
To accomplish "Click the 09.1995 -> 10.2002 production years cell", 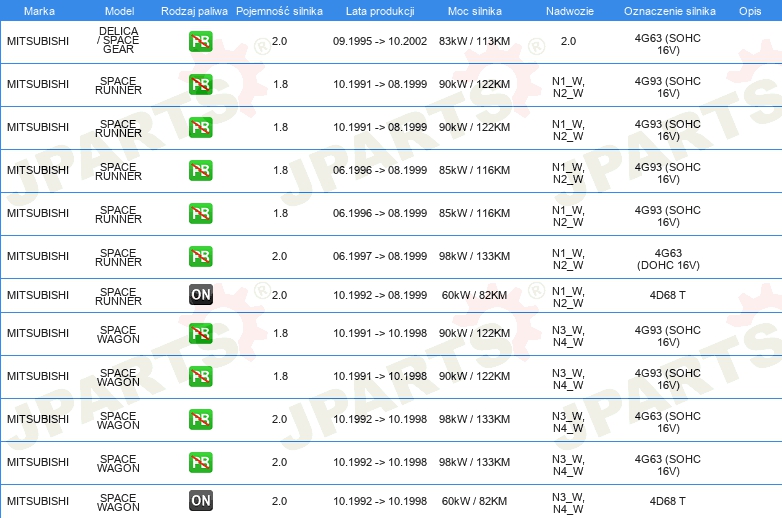I will [380, 41].
